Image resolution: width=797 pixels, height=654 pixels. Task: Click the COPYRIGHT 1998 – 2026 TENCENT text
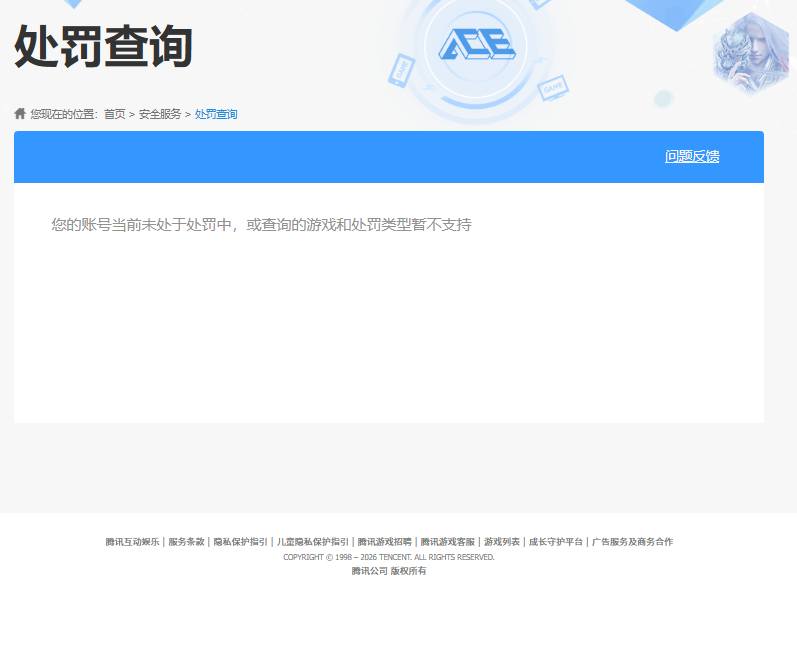pos(389,557)
